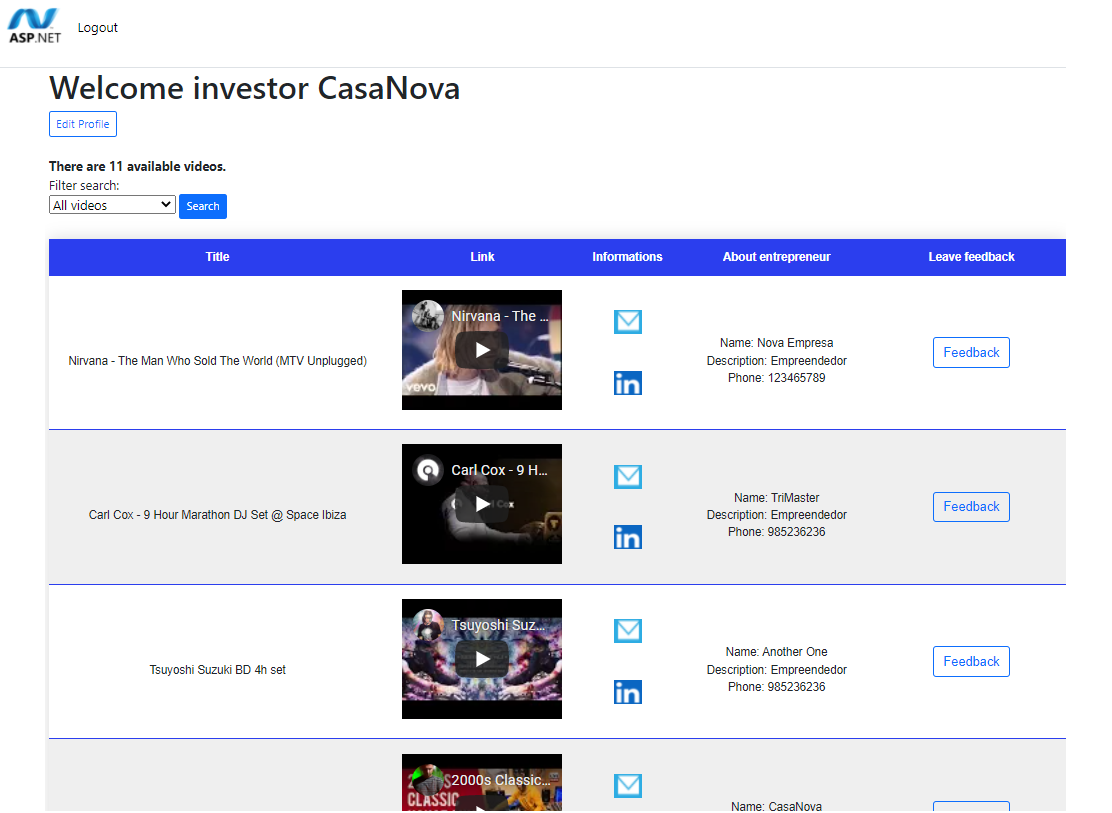Play the Tsuyoshi Suzuki set video

482,659
